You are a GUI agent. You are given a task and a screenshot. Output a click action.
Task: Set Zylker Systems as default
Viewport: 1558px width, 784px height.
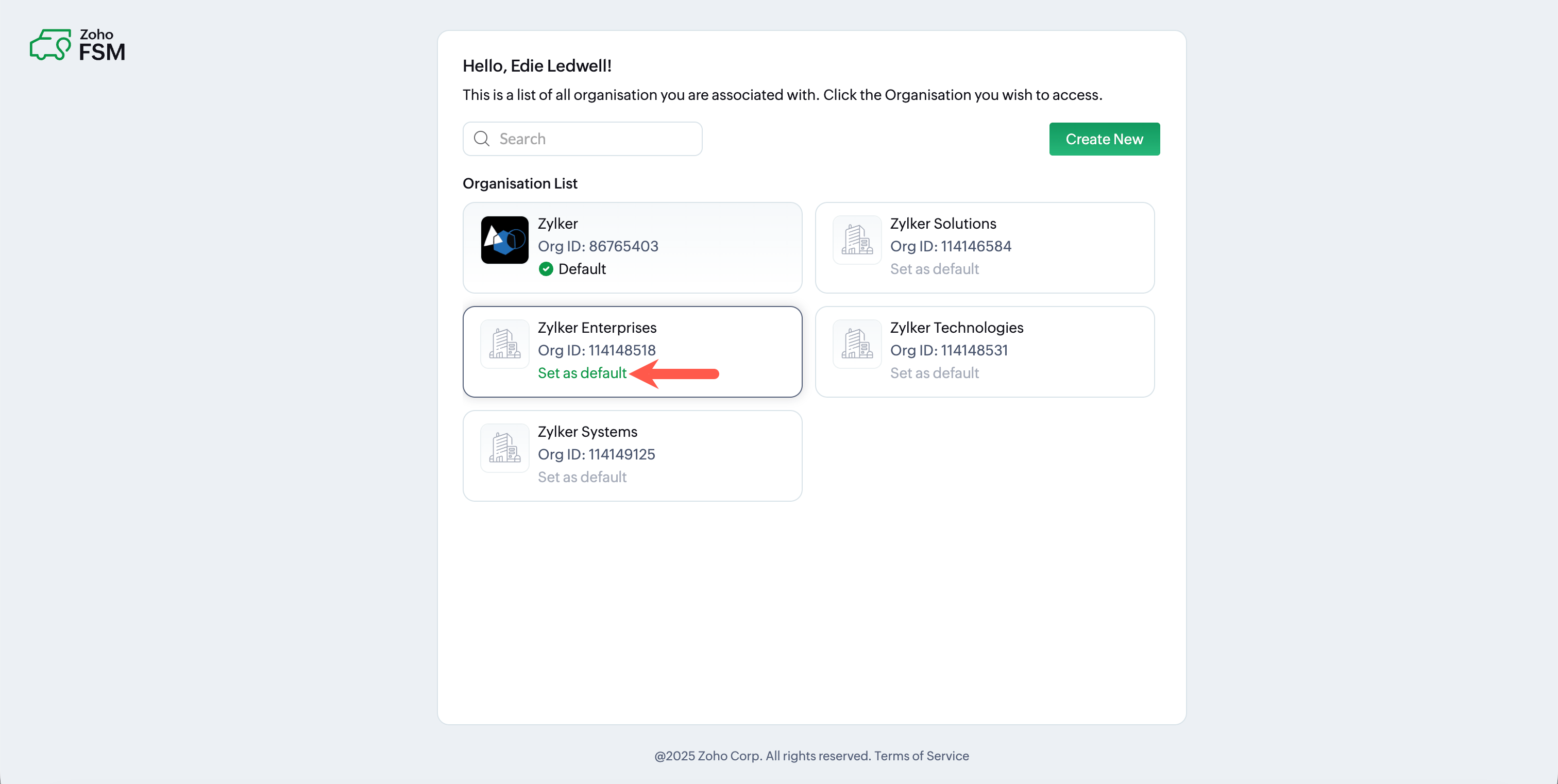581,477
